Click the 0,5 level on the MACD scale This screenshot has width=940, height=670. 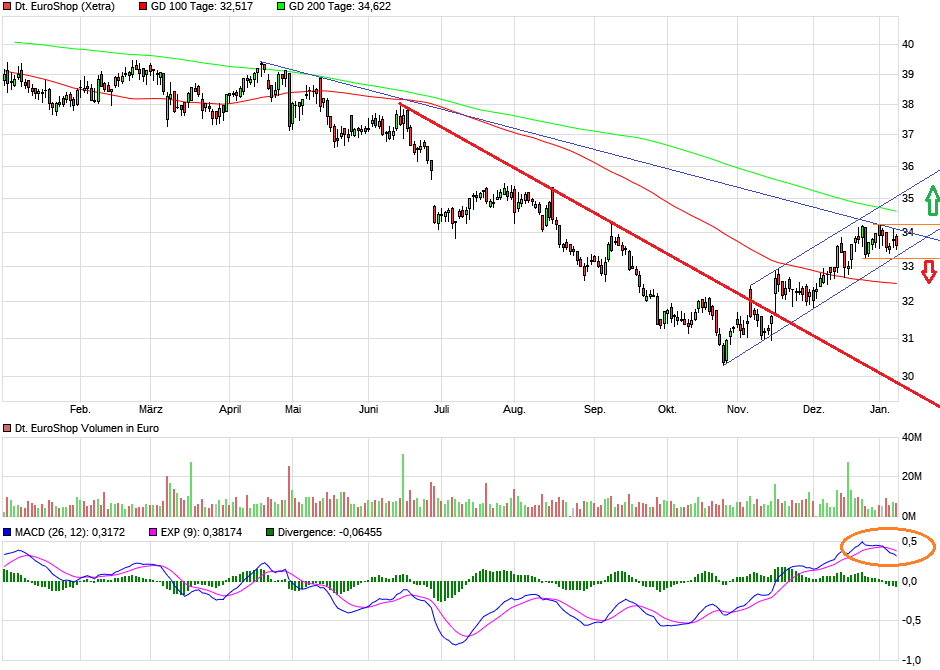[x=908, y=540]
